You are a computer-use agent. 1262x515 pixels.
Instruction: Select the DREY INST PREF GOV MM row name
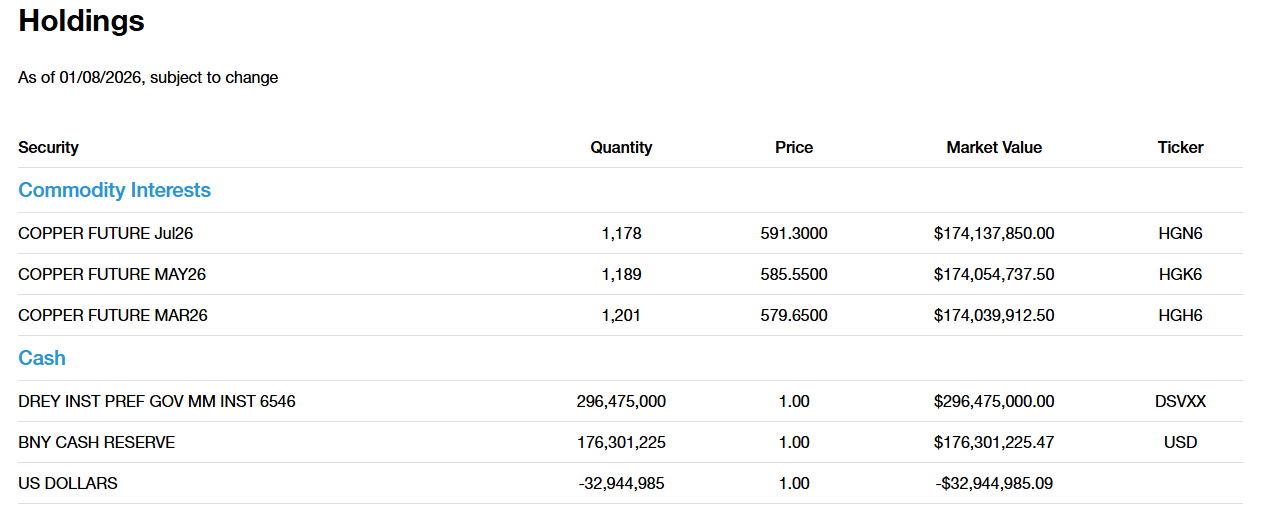[x=157, y=401]
